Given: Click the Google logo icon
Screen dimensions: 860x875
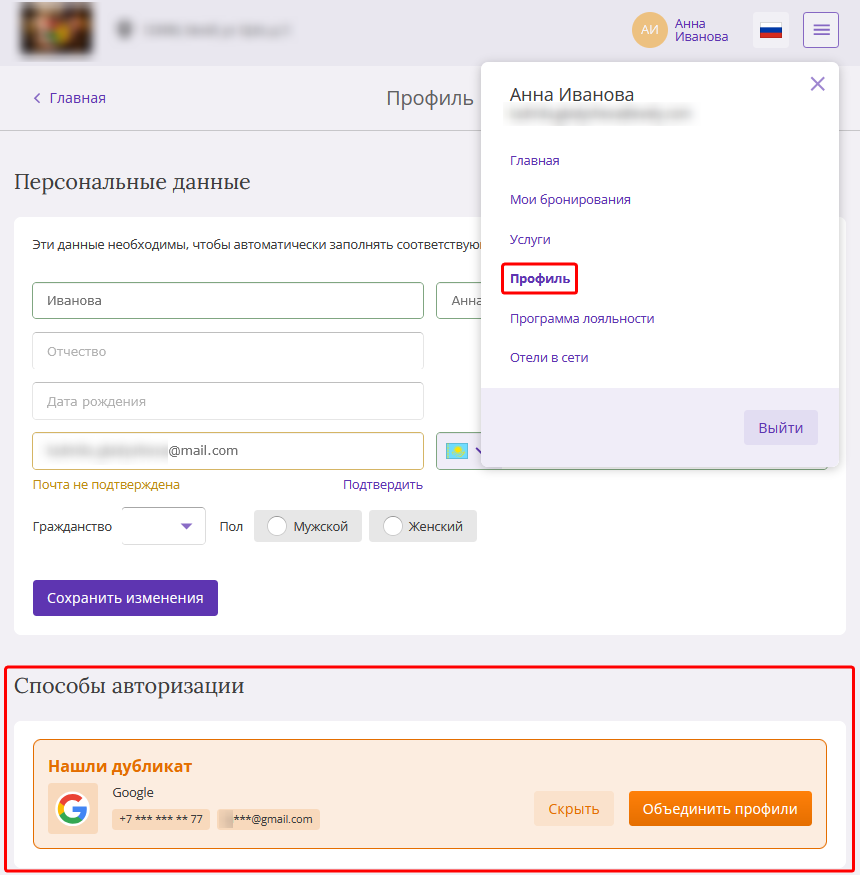Looking at the screenshot, I should tap(72, 808).
